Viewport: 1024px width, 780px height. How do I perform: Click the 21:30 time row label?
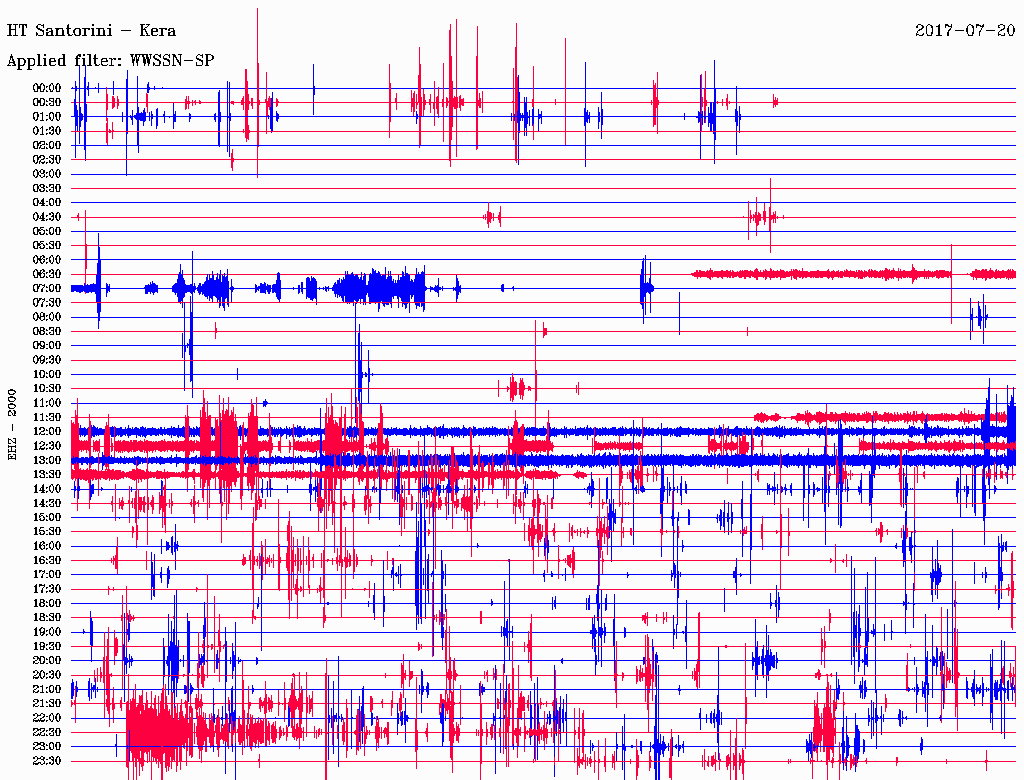47,704
